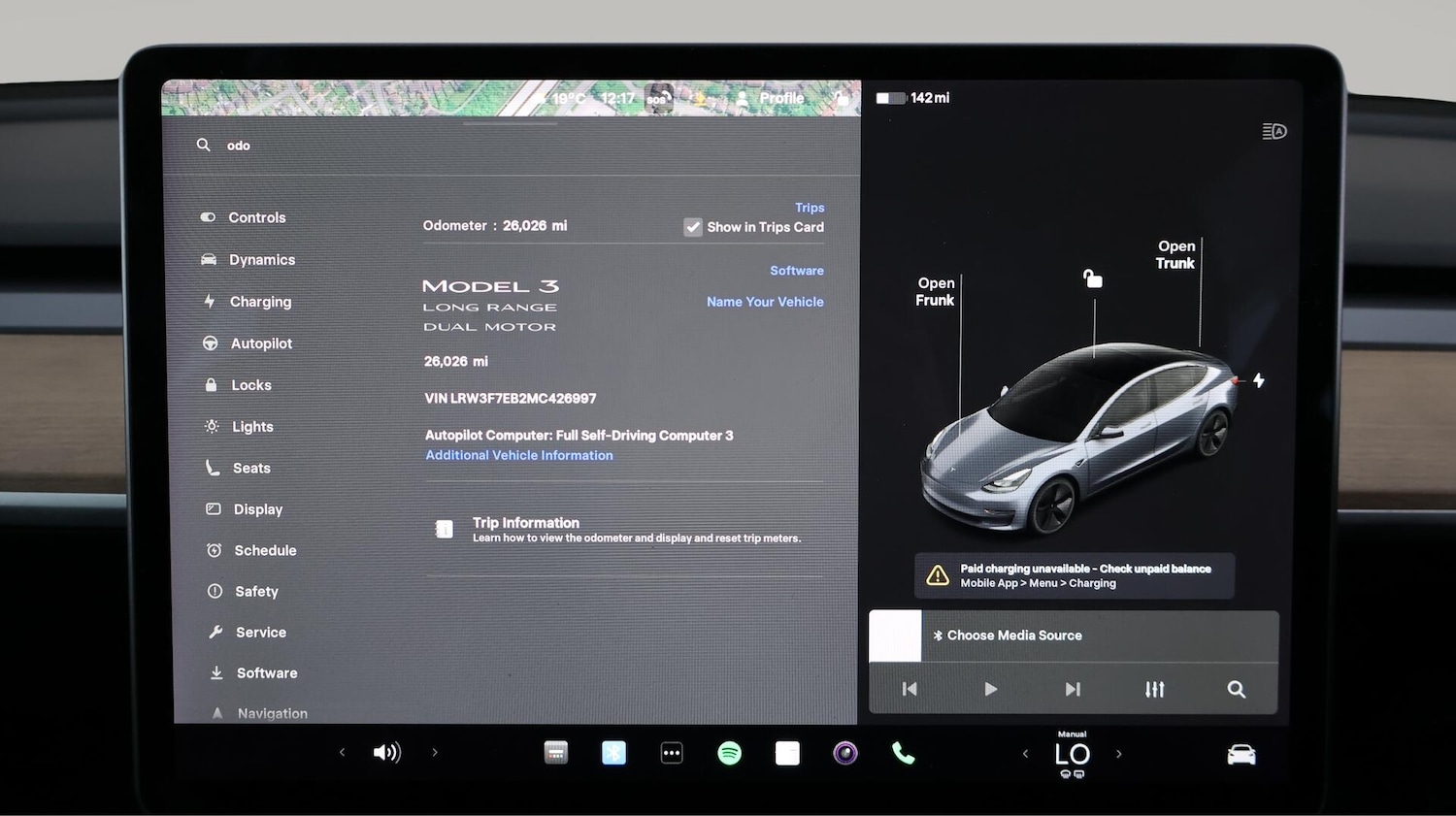Screen dimensions: 1456x816
Task: Open the Software menu in sidebar
Action: pyautogui.click(x=254, y=672)
